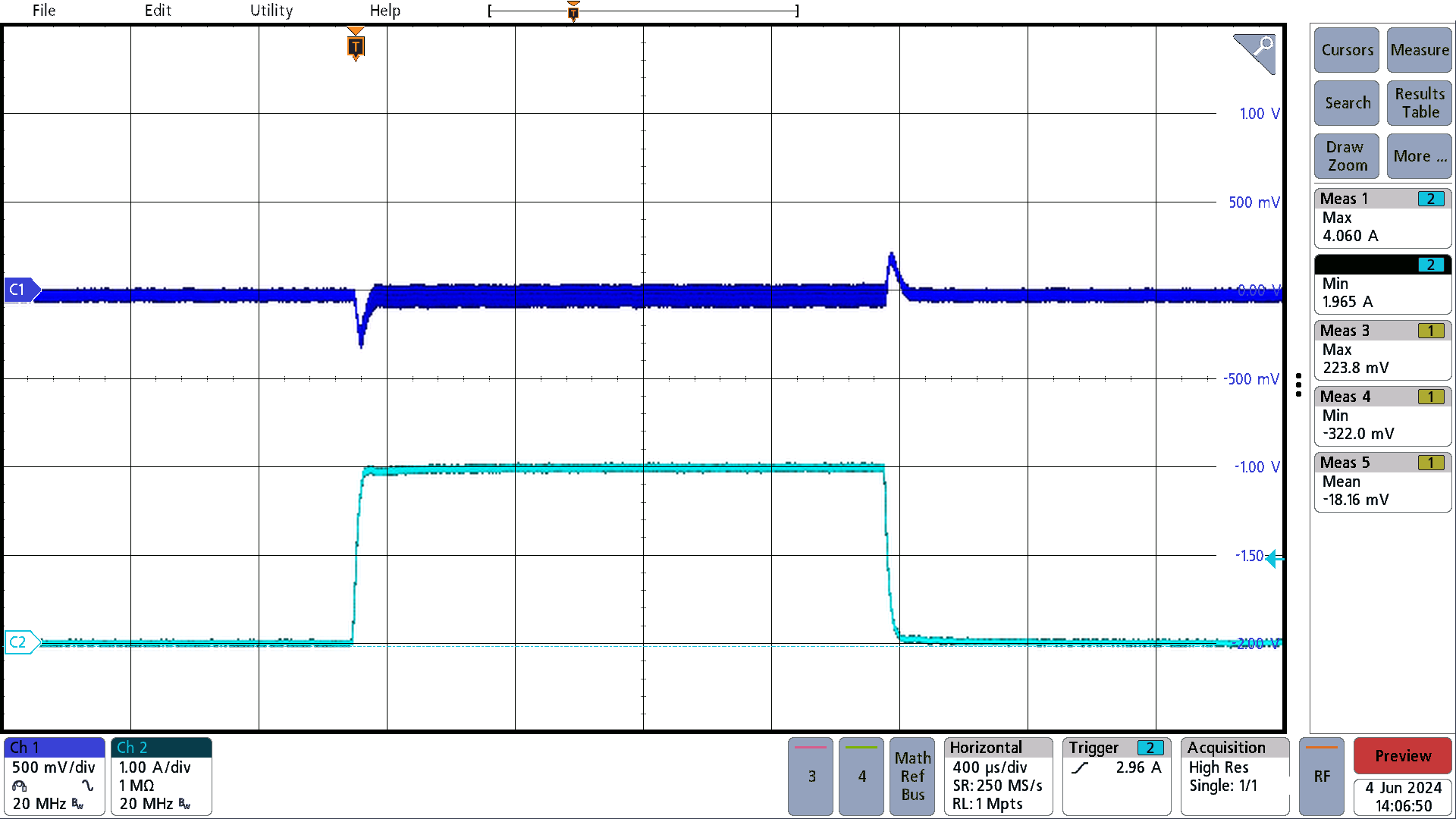The height and width of the screenshot is (819, 1456).
Task: Click the 500 mV vertical scale label
Action: tap(1254, 202)
